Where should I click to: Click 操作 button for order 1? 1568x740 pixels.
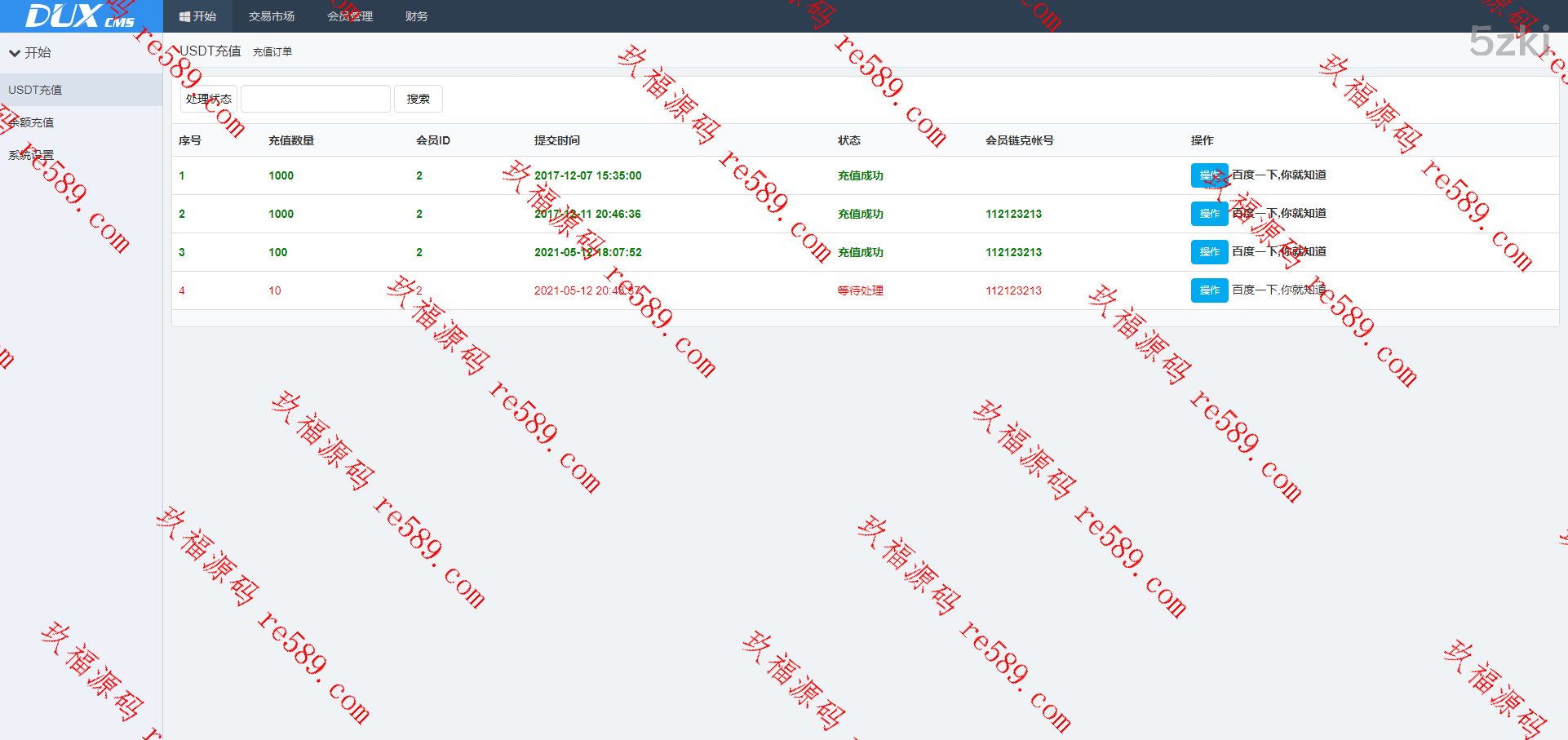[1208, 175]
